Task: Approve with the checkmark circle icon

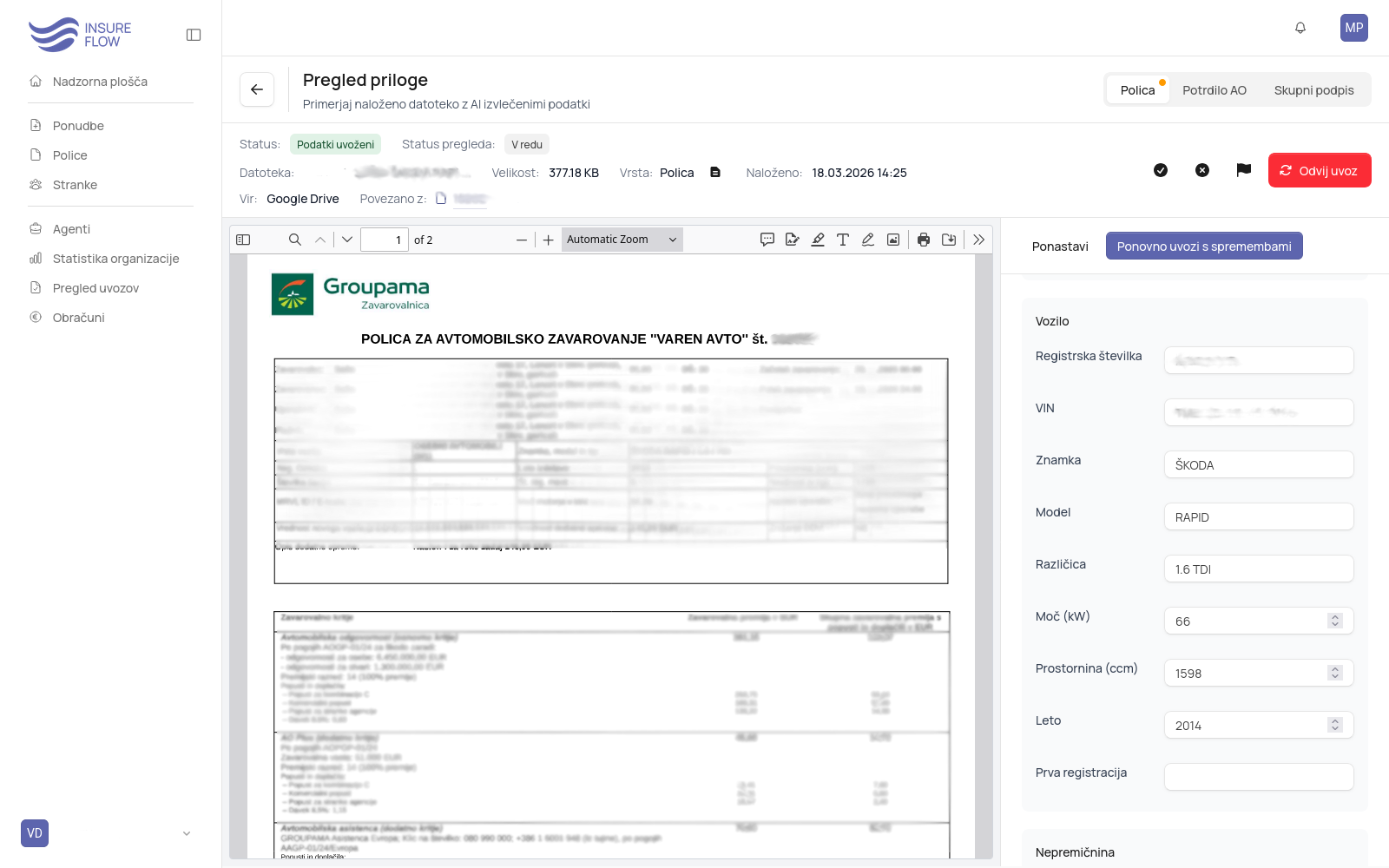Action: (1161, 170)
